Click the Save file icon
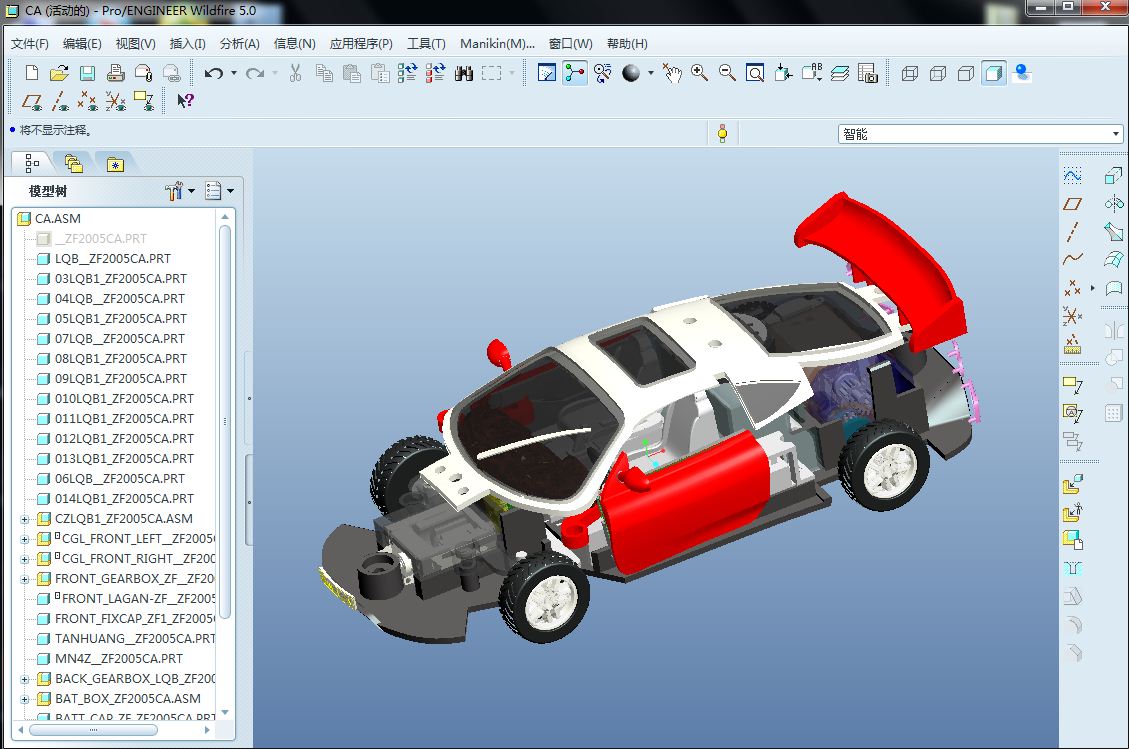Viewport: 1129px width, 749px height. click(x=87, y=73)
